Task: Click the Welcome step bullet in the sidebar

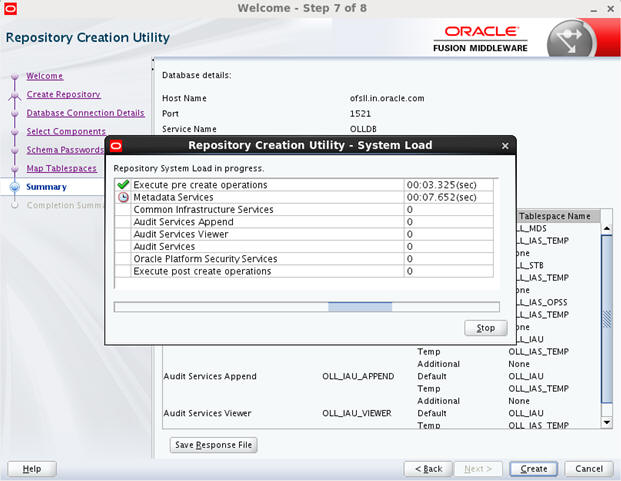Action: point(15,76)
